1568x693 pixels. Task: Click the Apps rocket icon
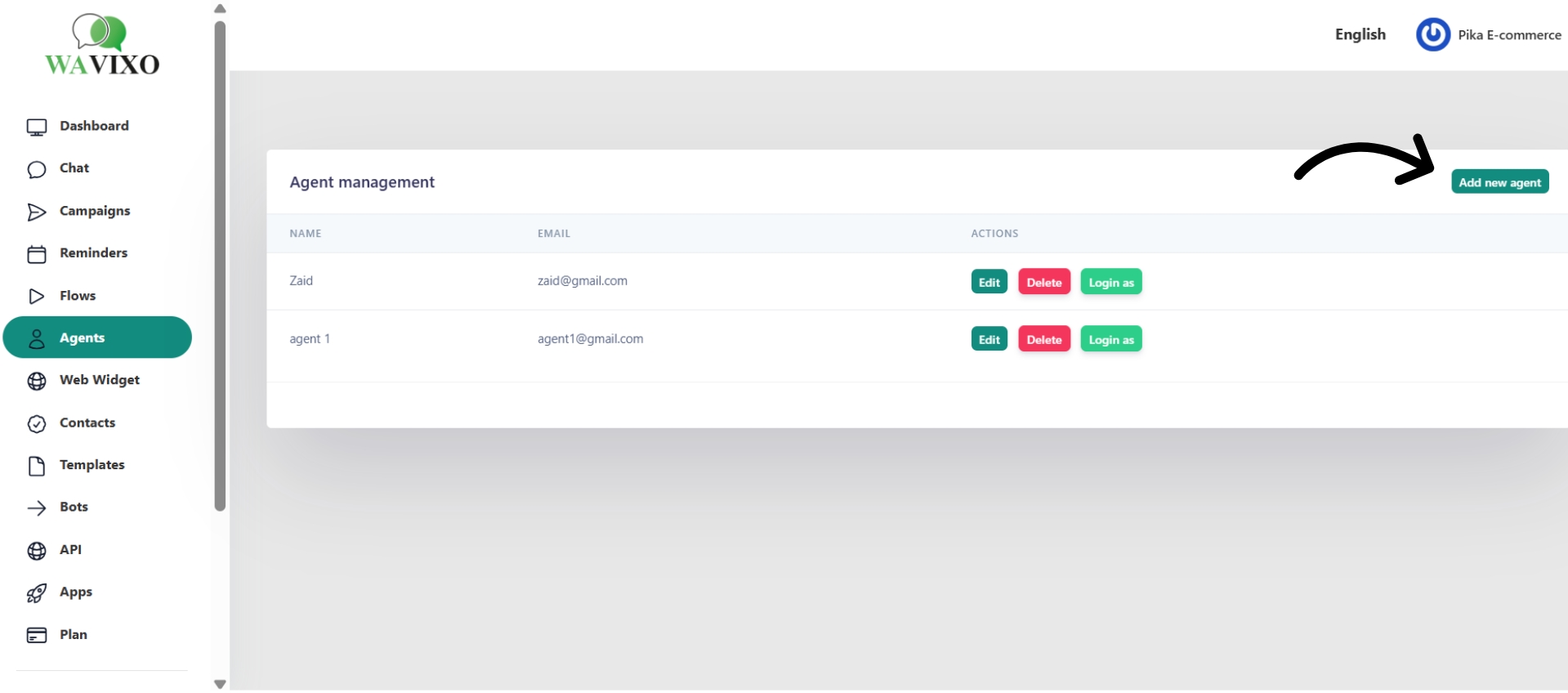click(x=37, y=593)
